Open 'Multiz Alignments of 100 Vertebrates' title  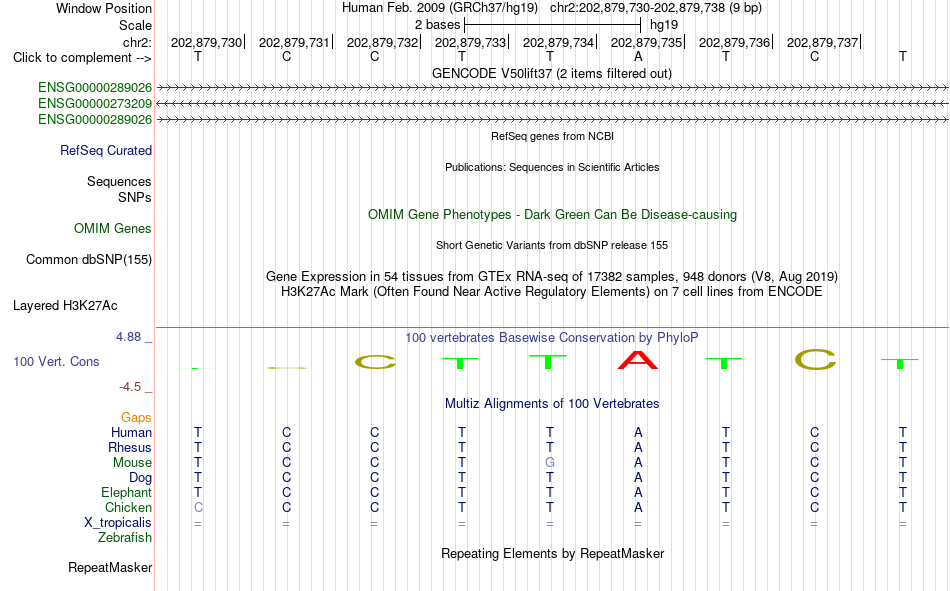pyautogui.click(x=552, y=404)
